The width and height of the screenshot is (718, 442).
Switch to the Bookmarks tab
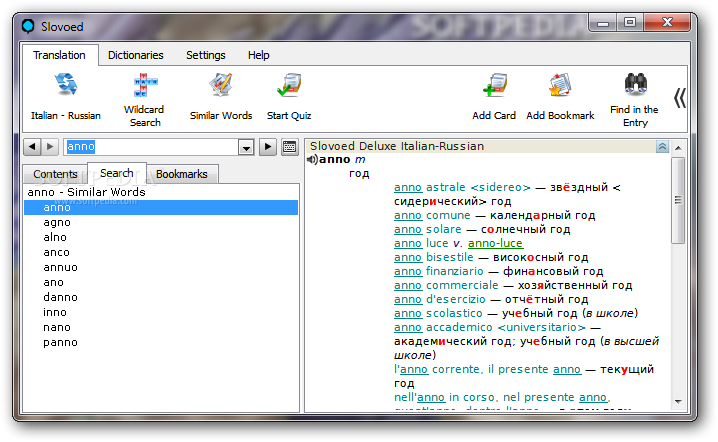[x=182, y=174]
